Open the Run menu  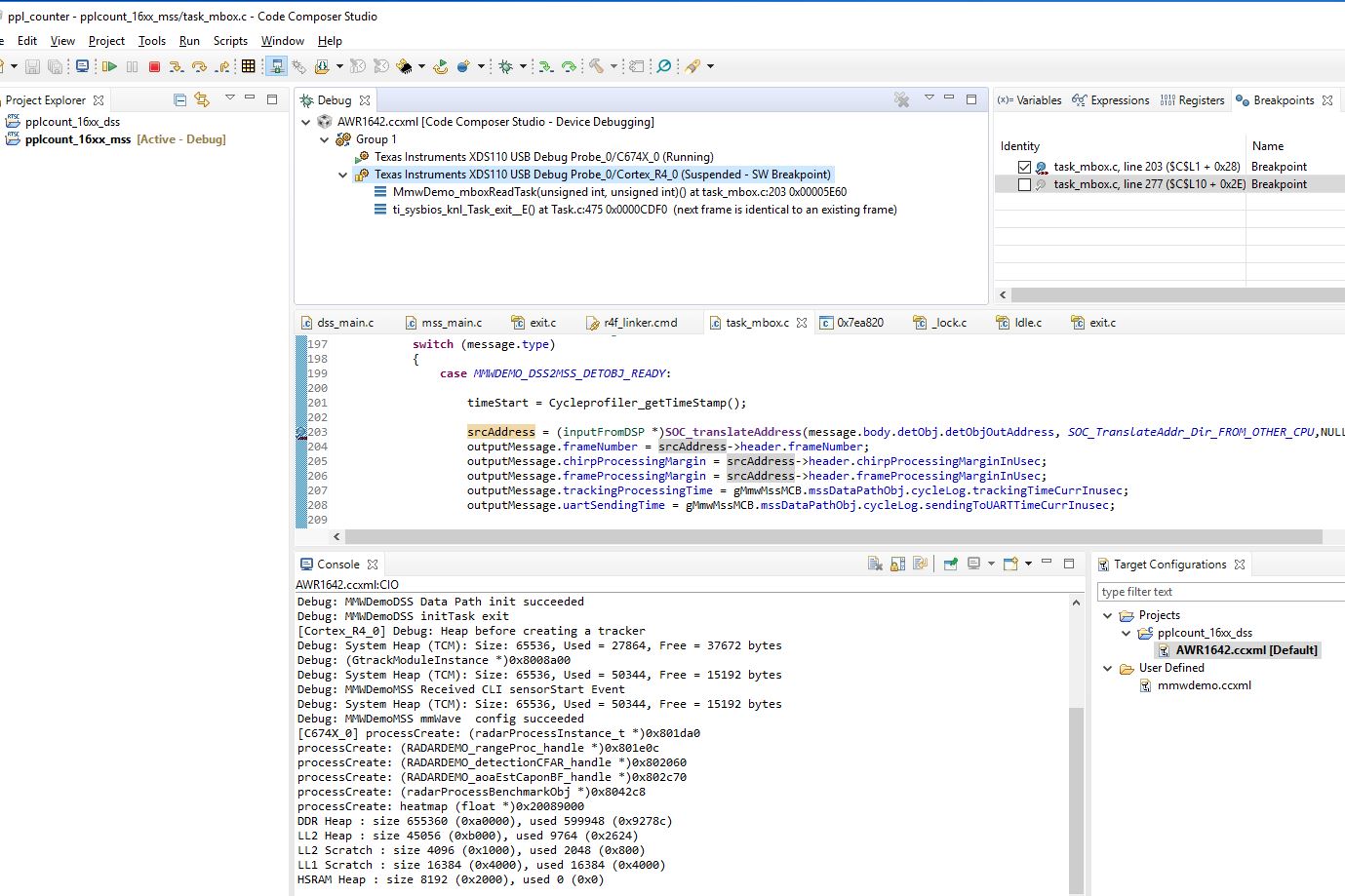coord(189,41)
